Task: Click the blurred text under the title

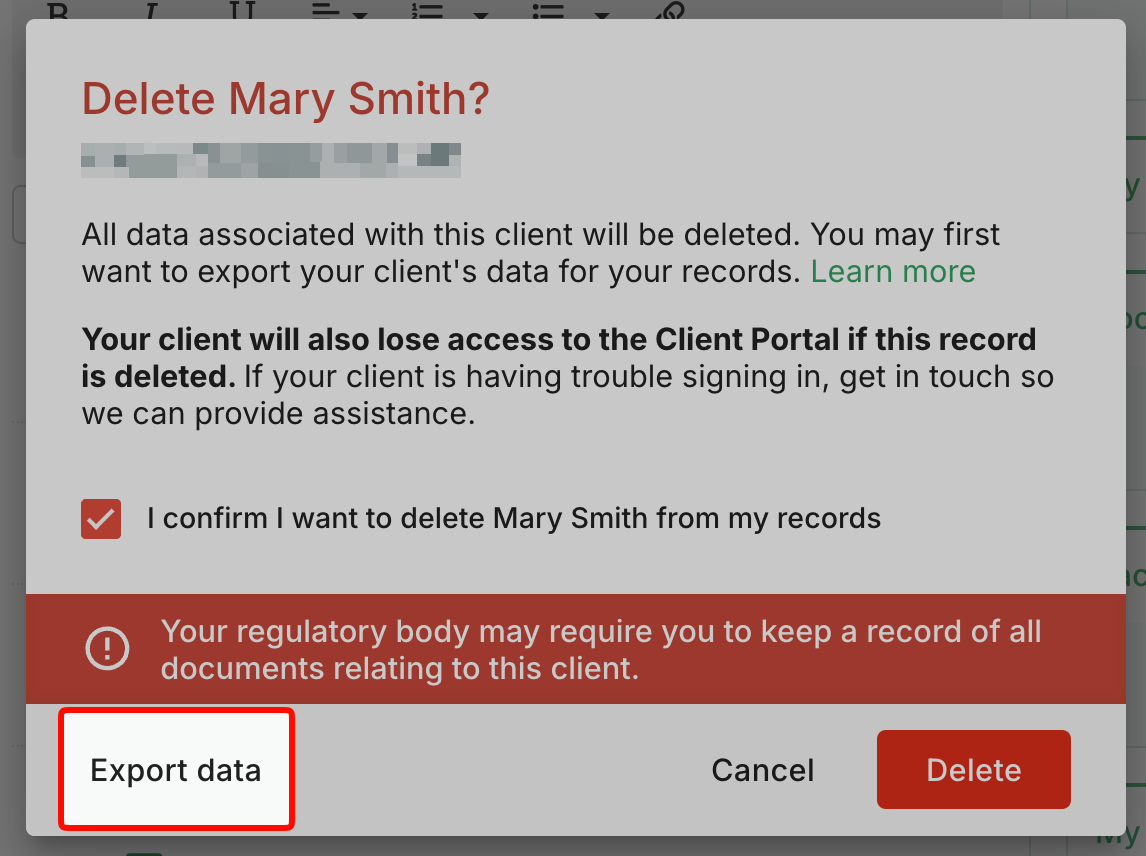Action: (x=271, y=160)
